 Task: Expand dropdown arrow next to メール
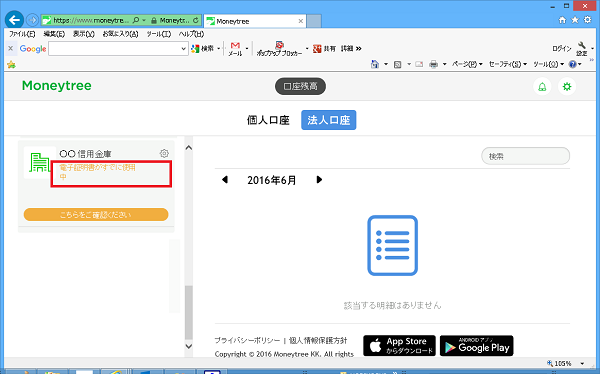247,49
